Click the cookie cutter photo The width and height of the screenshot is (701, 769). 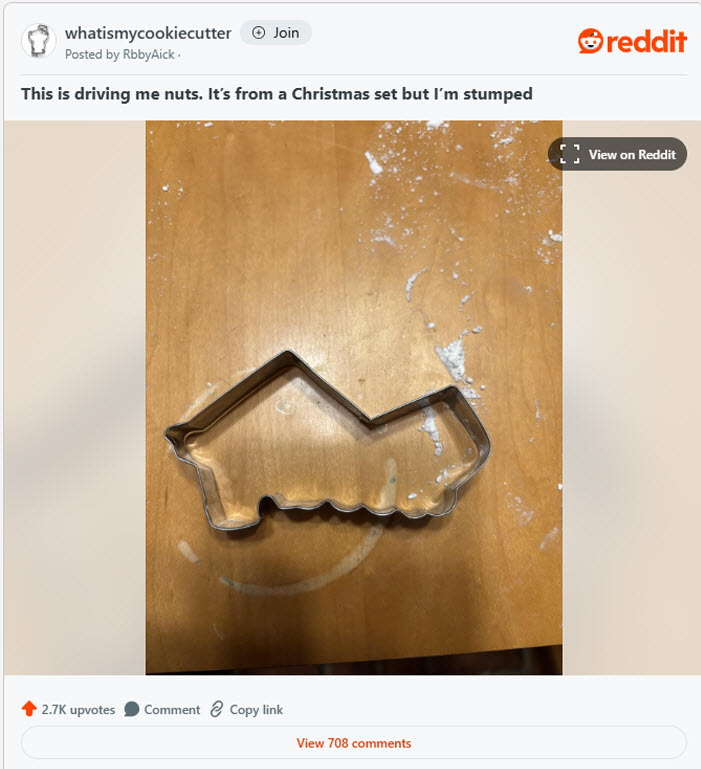pos(354,397)
